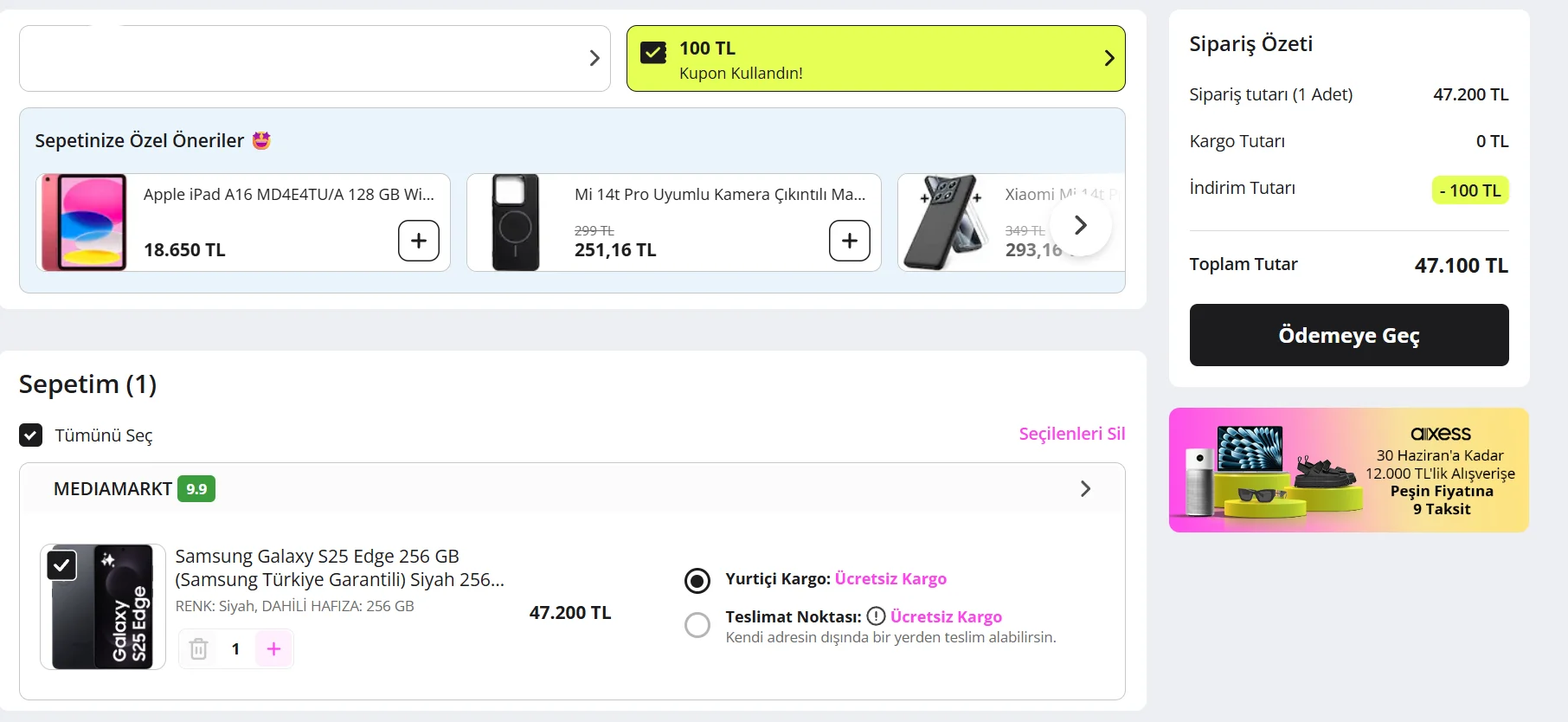Screen dimensions: 1568x722
Task: Delete Samsung Galaxy S25 Edge with trash icon
Action: click(199, 648)
